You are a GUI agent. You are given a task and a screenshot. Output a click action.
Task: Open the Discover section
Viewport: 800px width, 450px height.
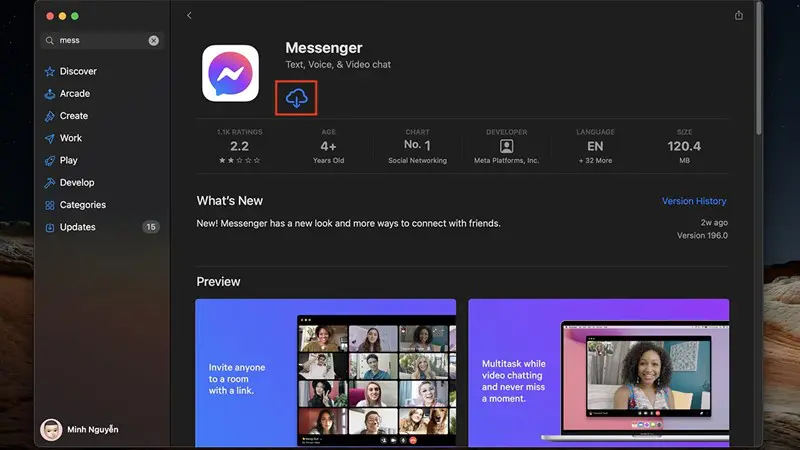[77, 72]
